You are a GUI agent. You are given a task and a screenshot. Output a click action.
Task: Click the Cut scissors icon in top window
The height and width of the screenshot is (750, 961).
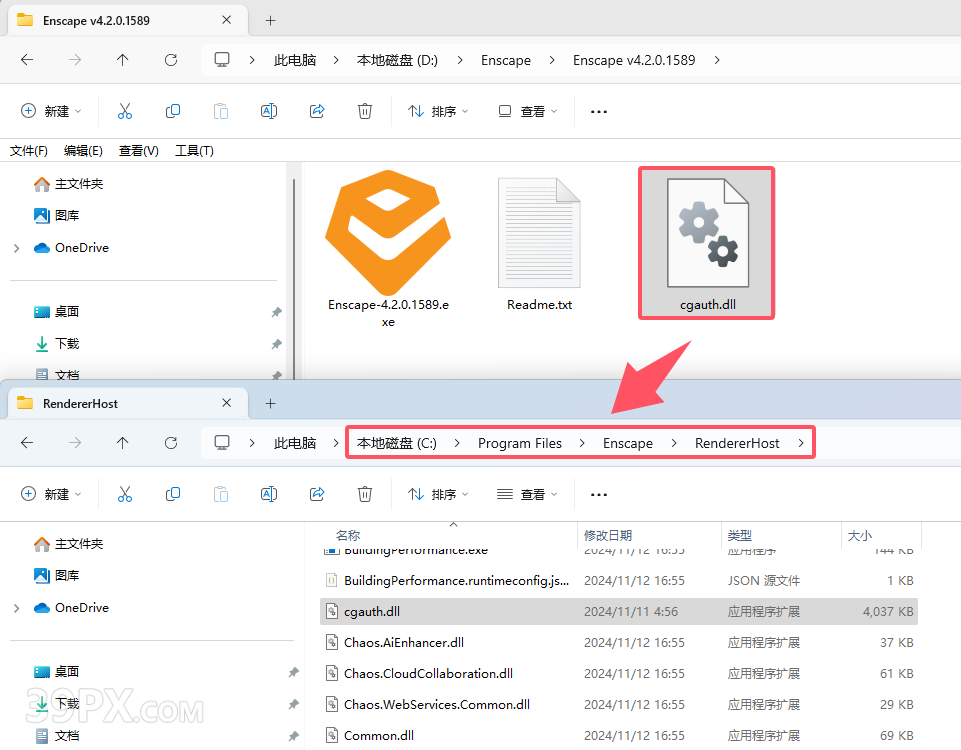click(x=125, y=111)
